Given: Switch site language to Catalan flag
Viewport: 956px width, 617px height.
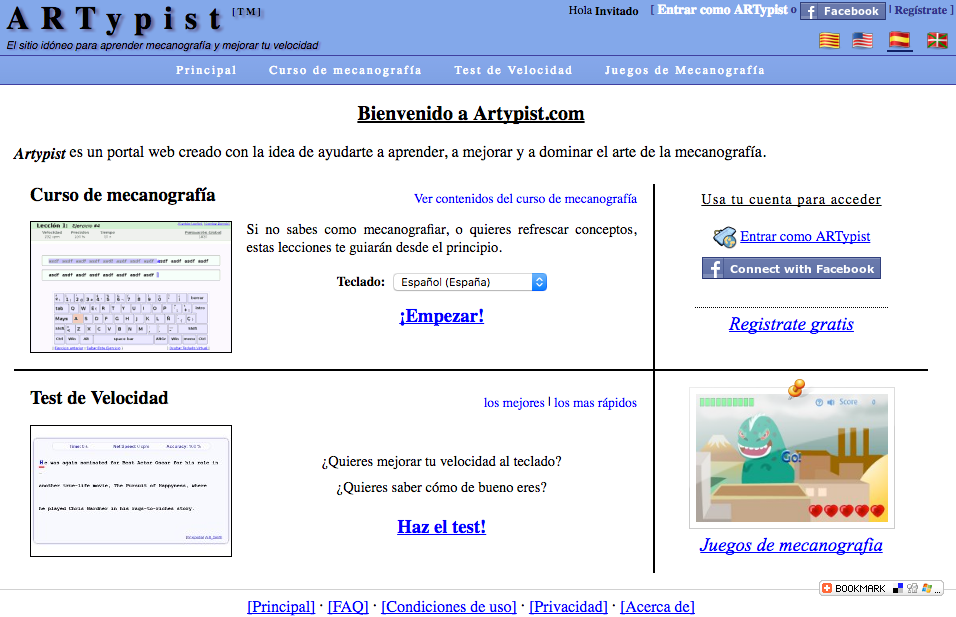Looking at the screenshot, I should (829, 41).
